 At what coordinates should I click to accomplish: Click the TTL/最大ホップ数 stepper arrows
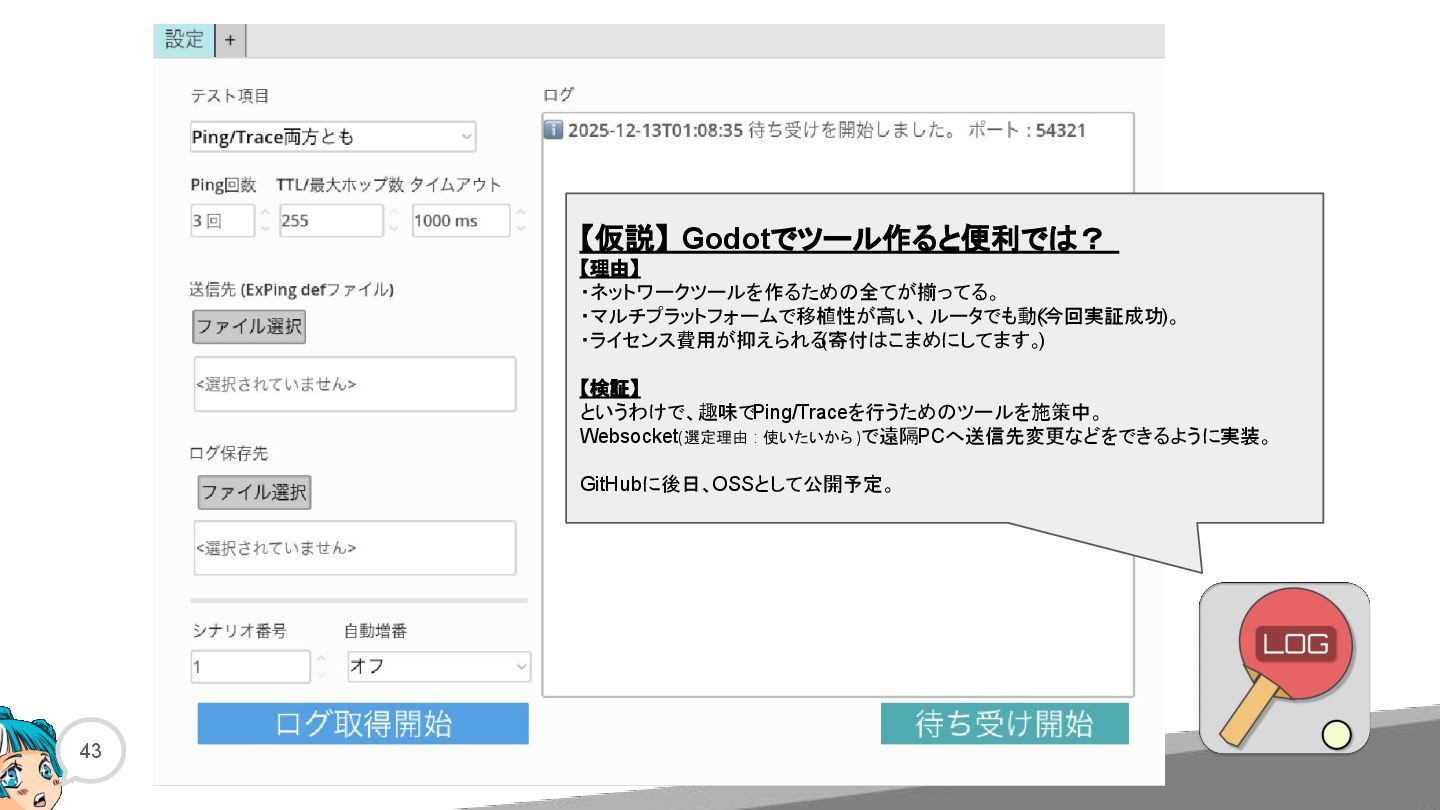394,221
